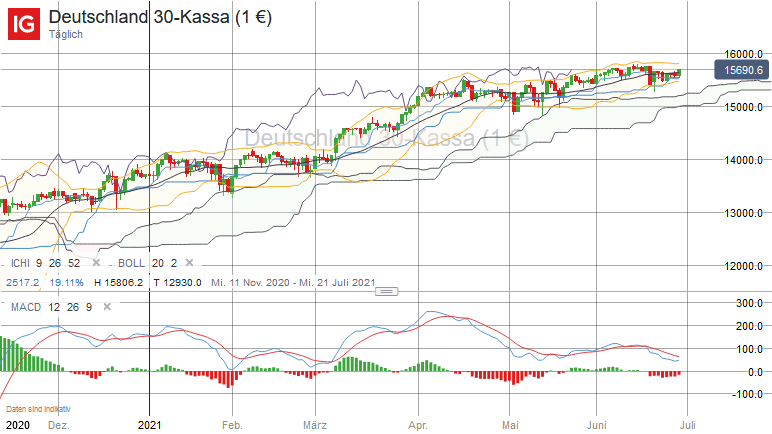
Task: Click the Täglich timeframe label
Action: 65,34
